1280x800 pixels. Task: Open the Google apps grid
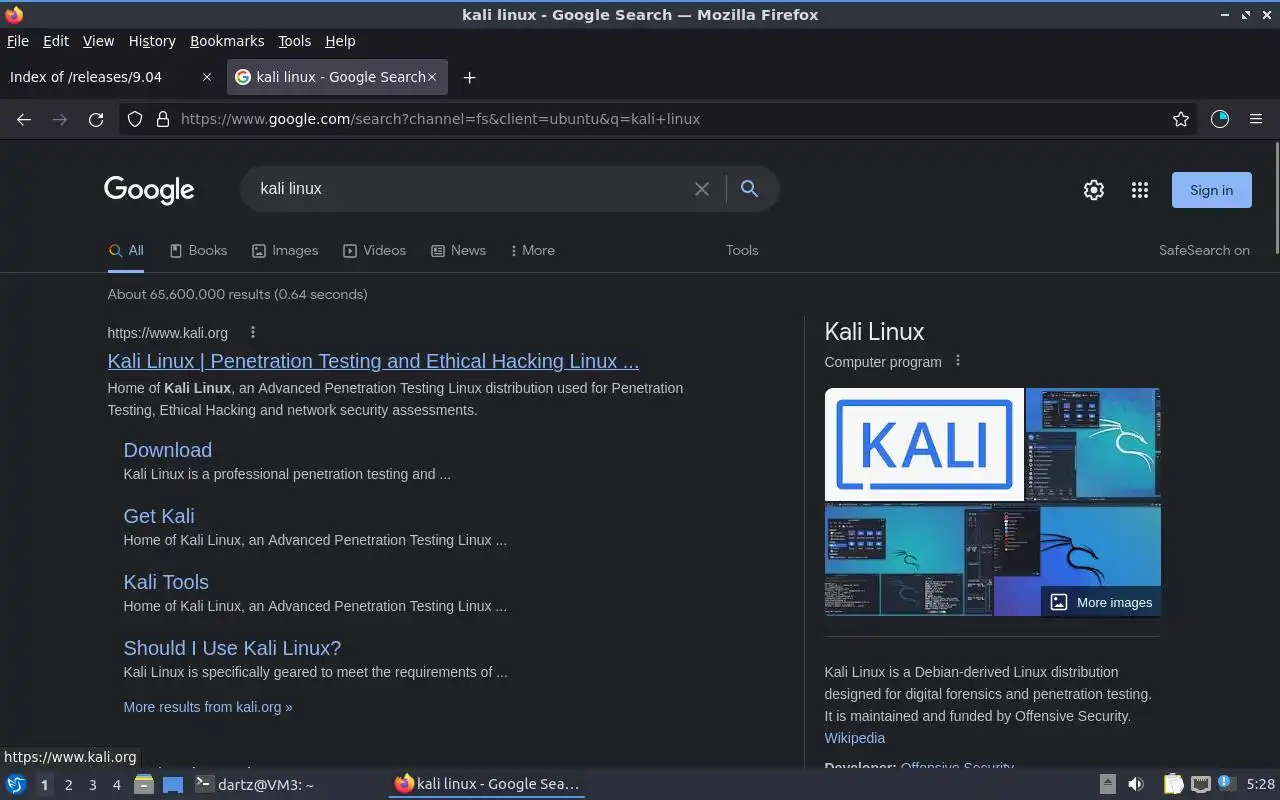tap(1139, 190)
